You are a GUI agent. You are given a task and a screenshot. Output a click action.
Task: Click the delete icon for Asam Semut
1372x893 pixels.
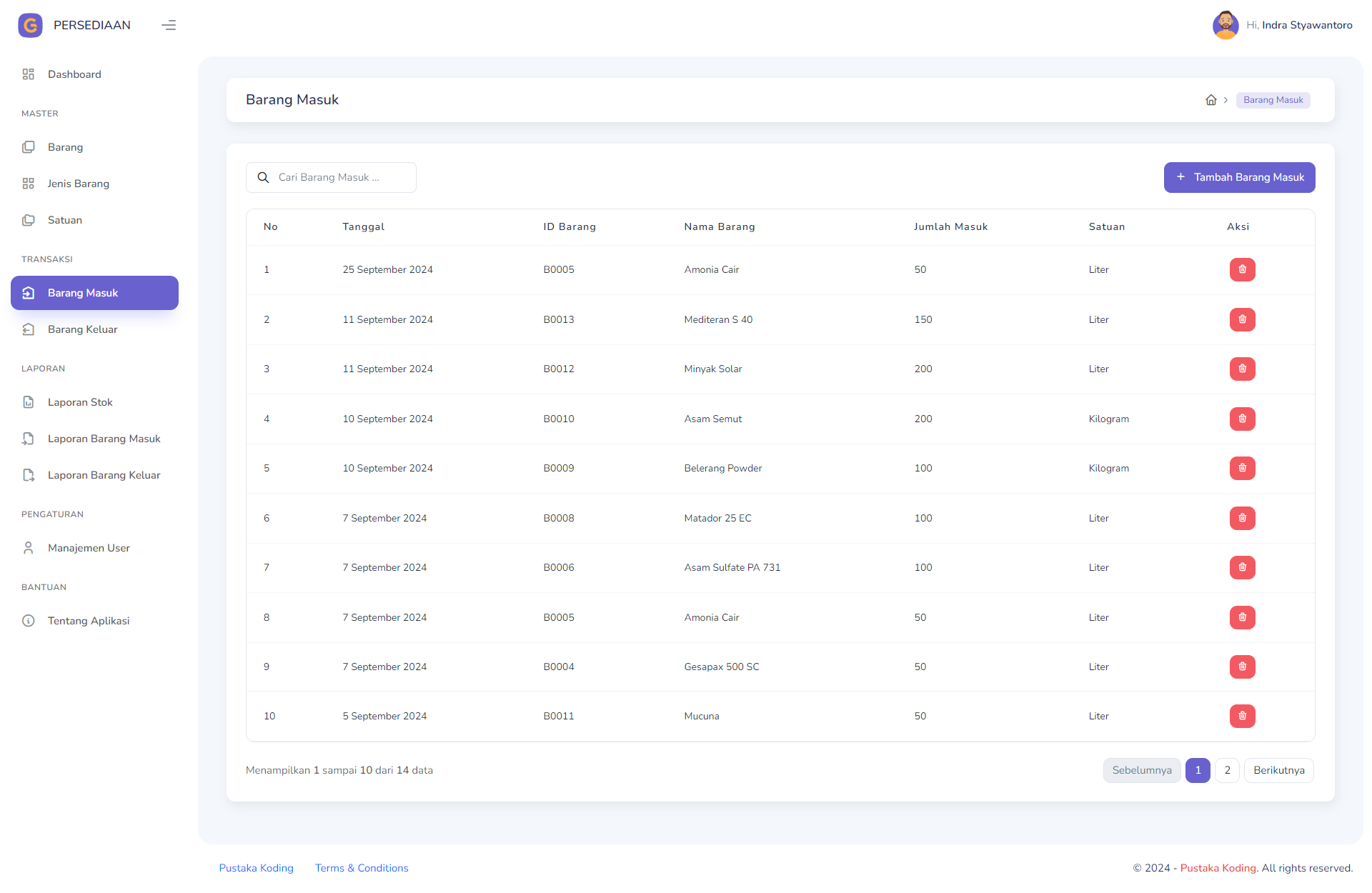pyautogui.click(x=1242, y=418)
